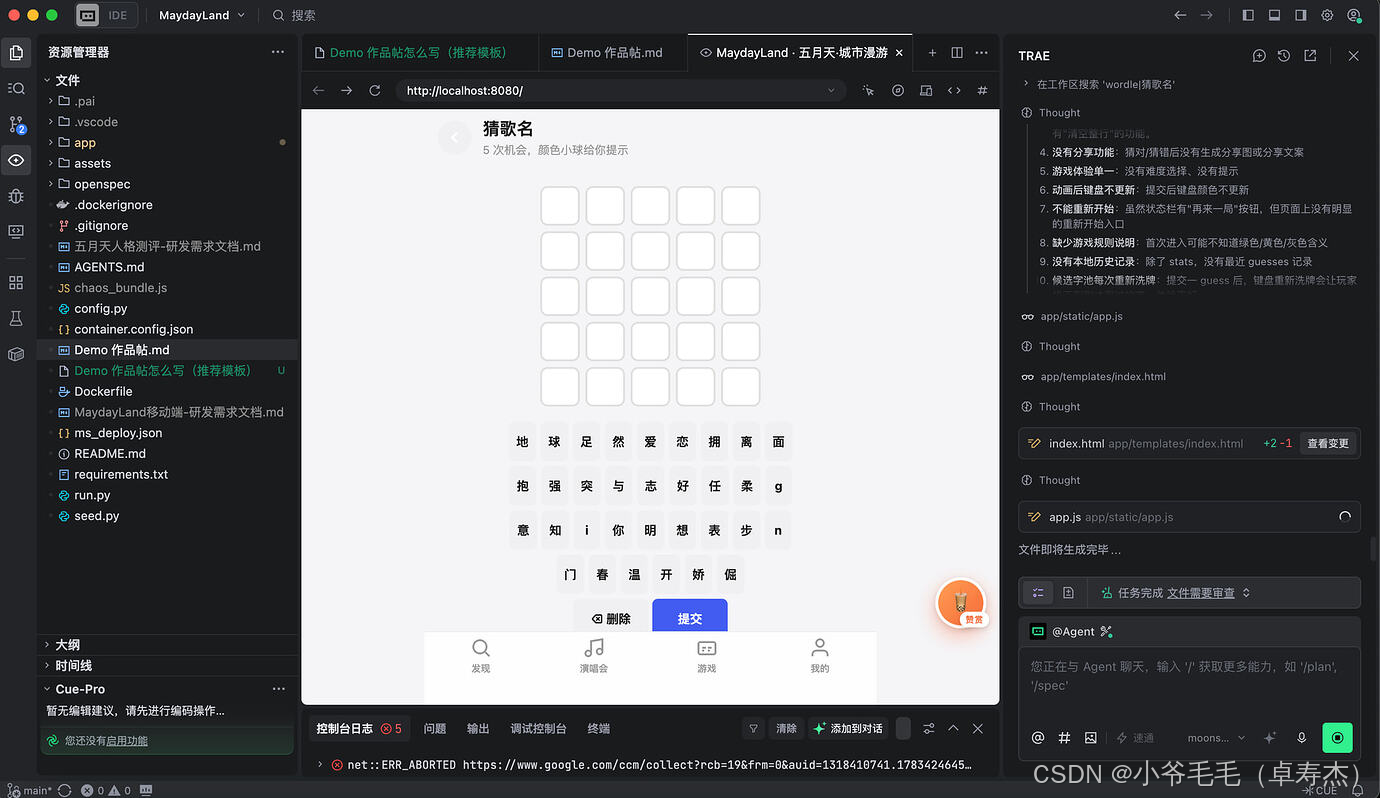
Task: Open the URL bar dropdown chevron
Action: 831,91
